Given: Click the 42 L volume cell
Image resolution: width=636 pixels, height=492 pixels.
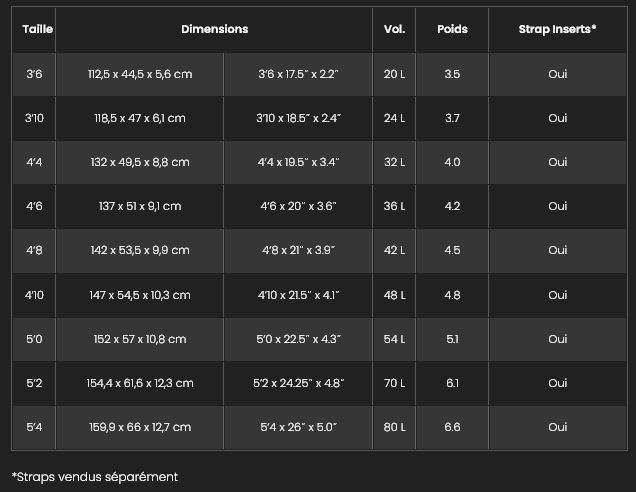Looking at the screenshot, I should pyautogui.click(x=394, y=250).
